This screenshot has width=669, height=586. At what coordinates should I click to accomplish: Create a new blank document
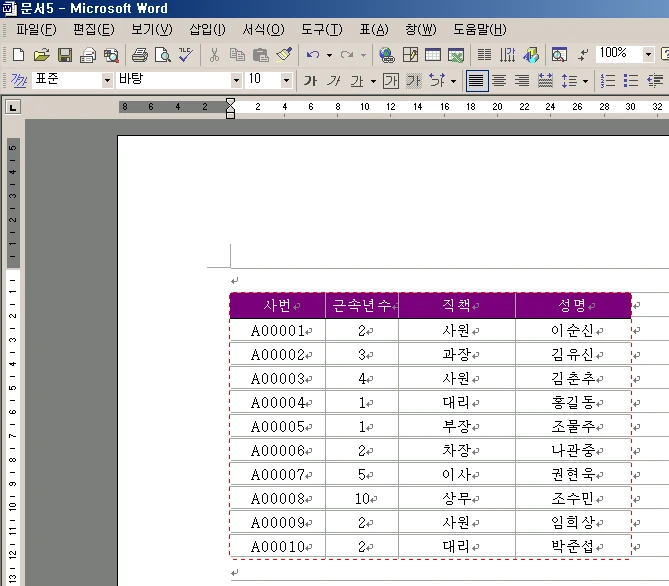[x=18, y=55]
